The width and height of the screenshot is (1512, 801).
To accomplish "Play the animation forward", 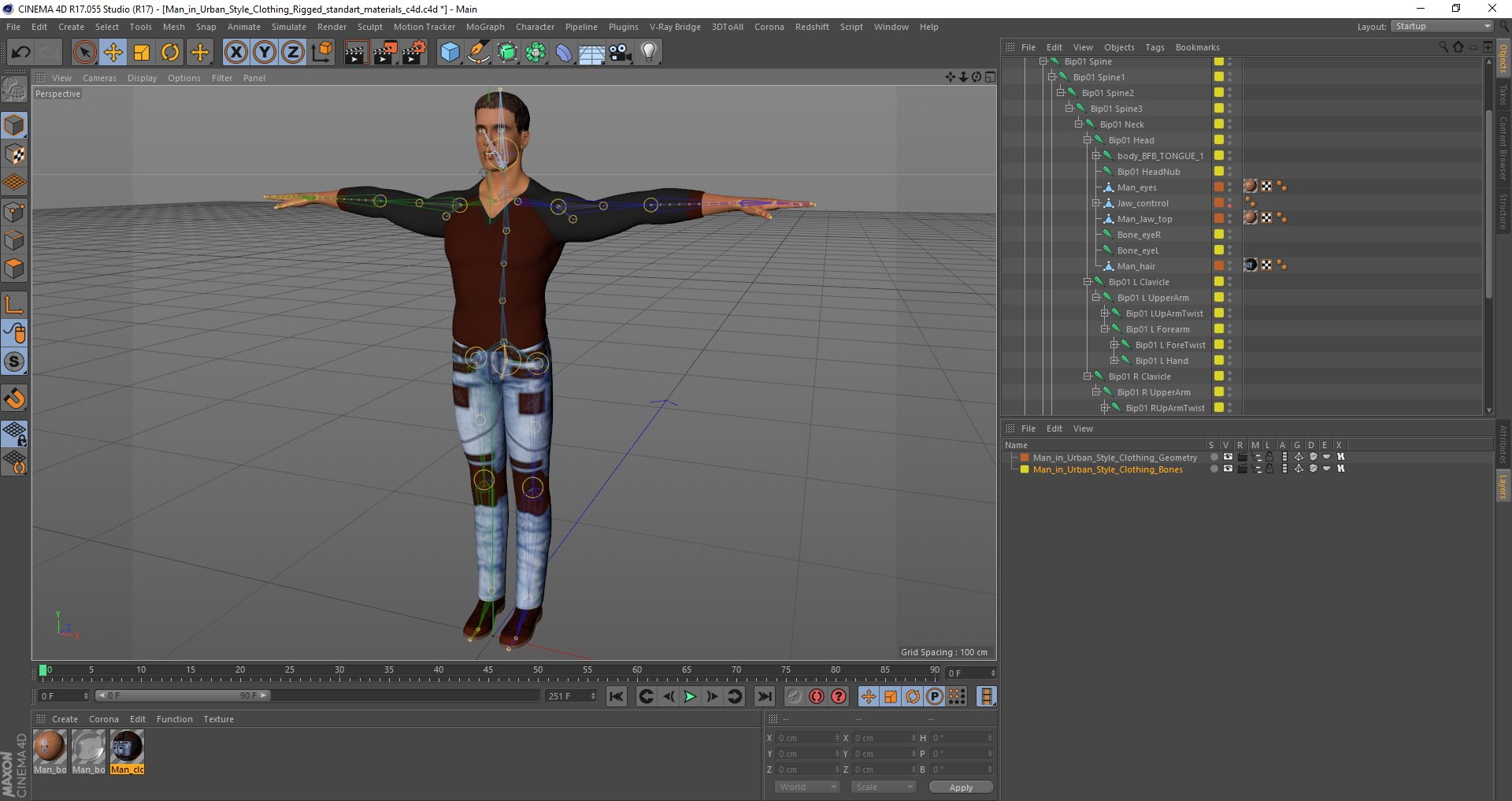I will coord(690,696).
